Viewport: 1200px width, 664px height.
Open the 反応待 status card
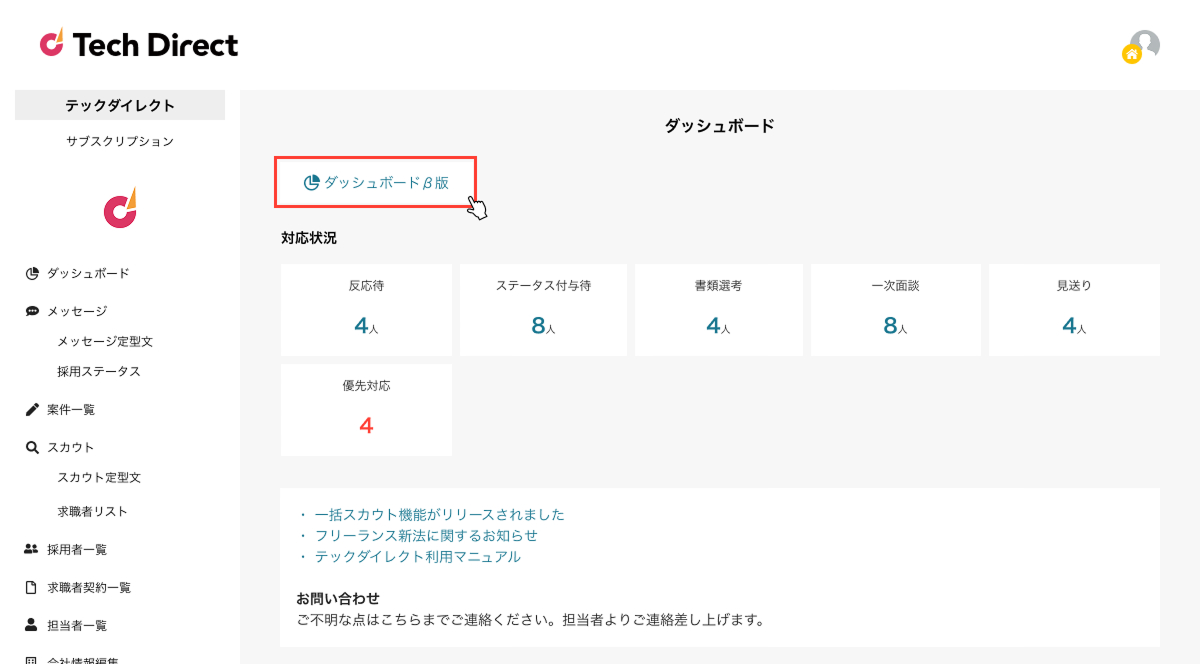point(366,310)
